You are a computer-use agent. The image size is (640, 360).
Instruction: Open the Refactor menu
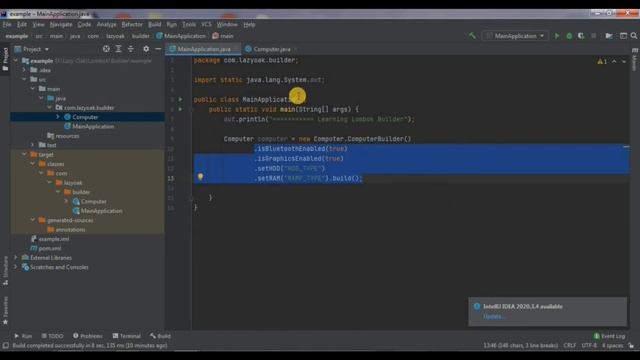132,24
